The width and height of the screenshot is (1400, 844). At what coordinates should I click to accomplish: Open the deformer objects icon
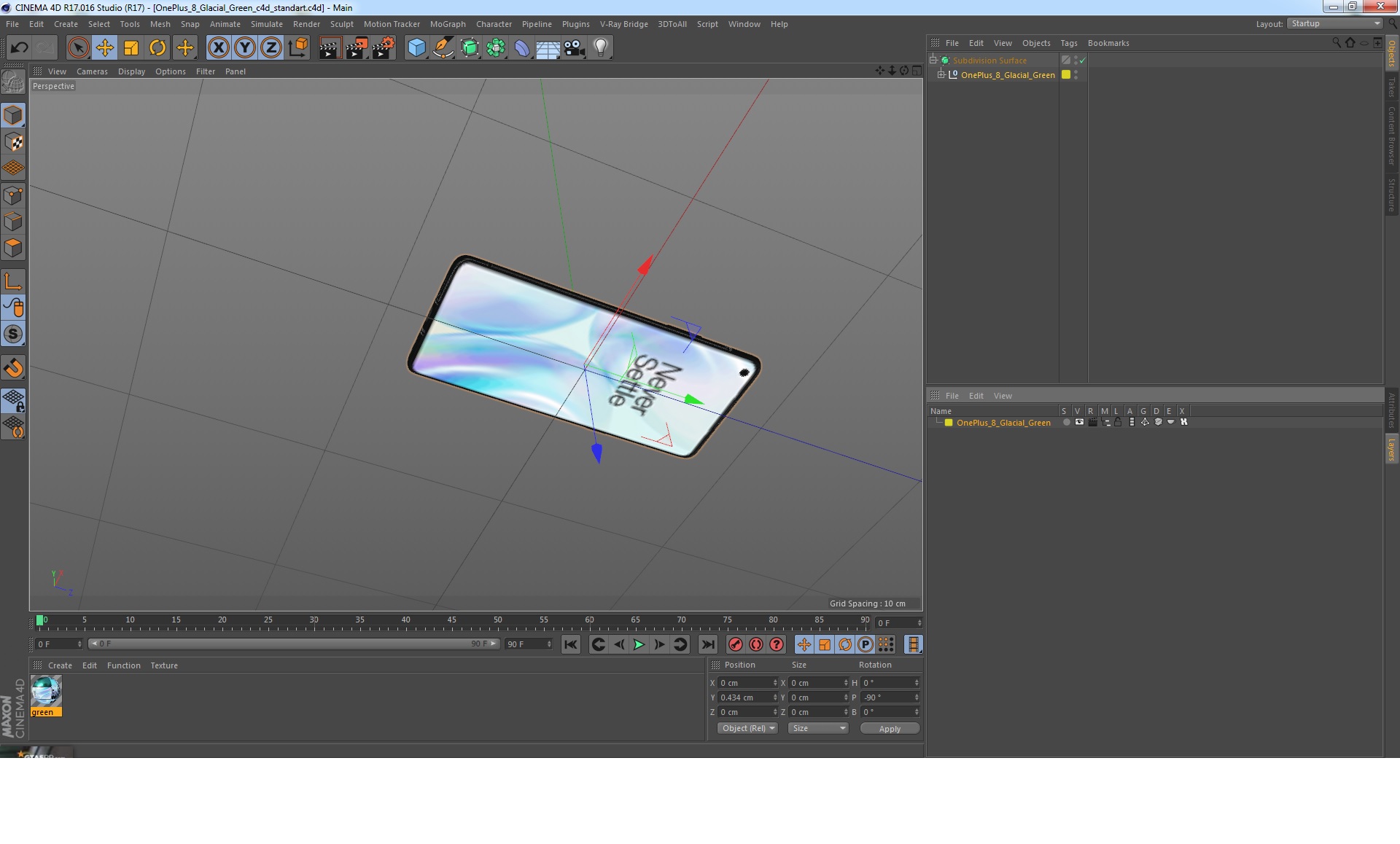click(522, 48)
